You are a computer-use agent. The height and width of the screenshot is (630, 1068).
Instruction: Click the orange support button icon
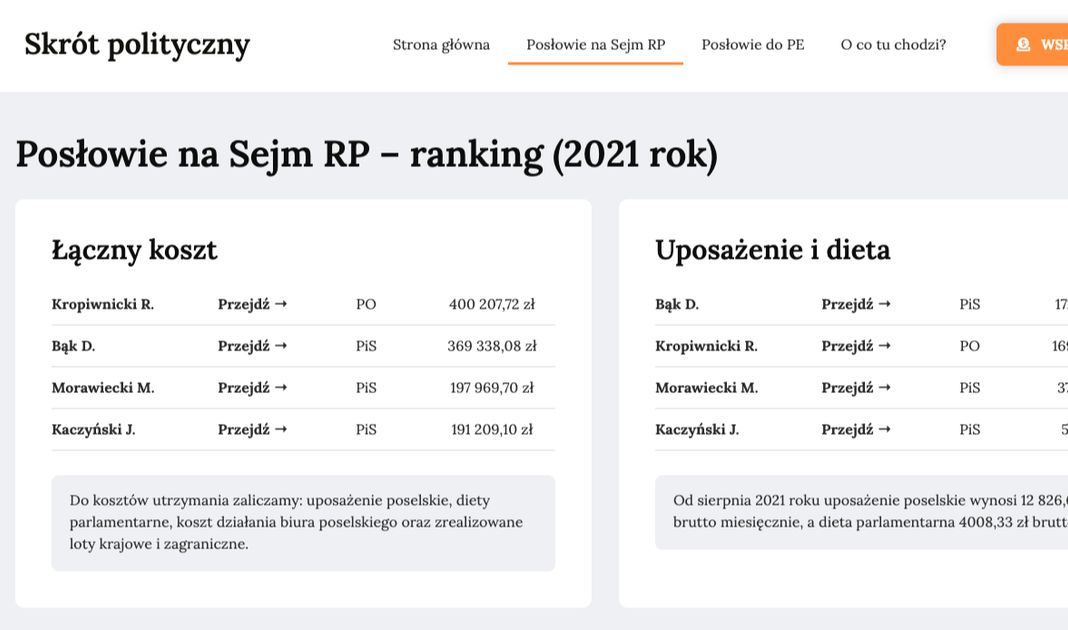coord(1023,45)
